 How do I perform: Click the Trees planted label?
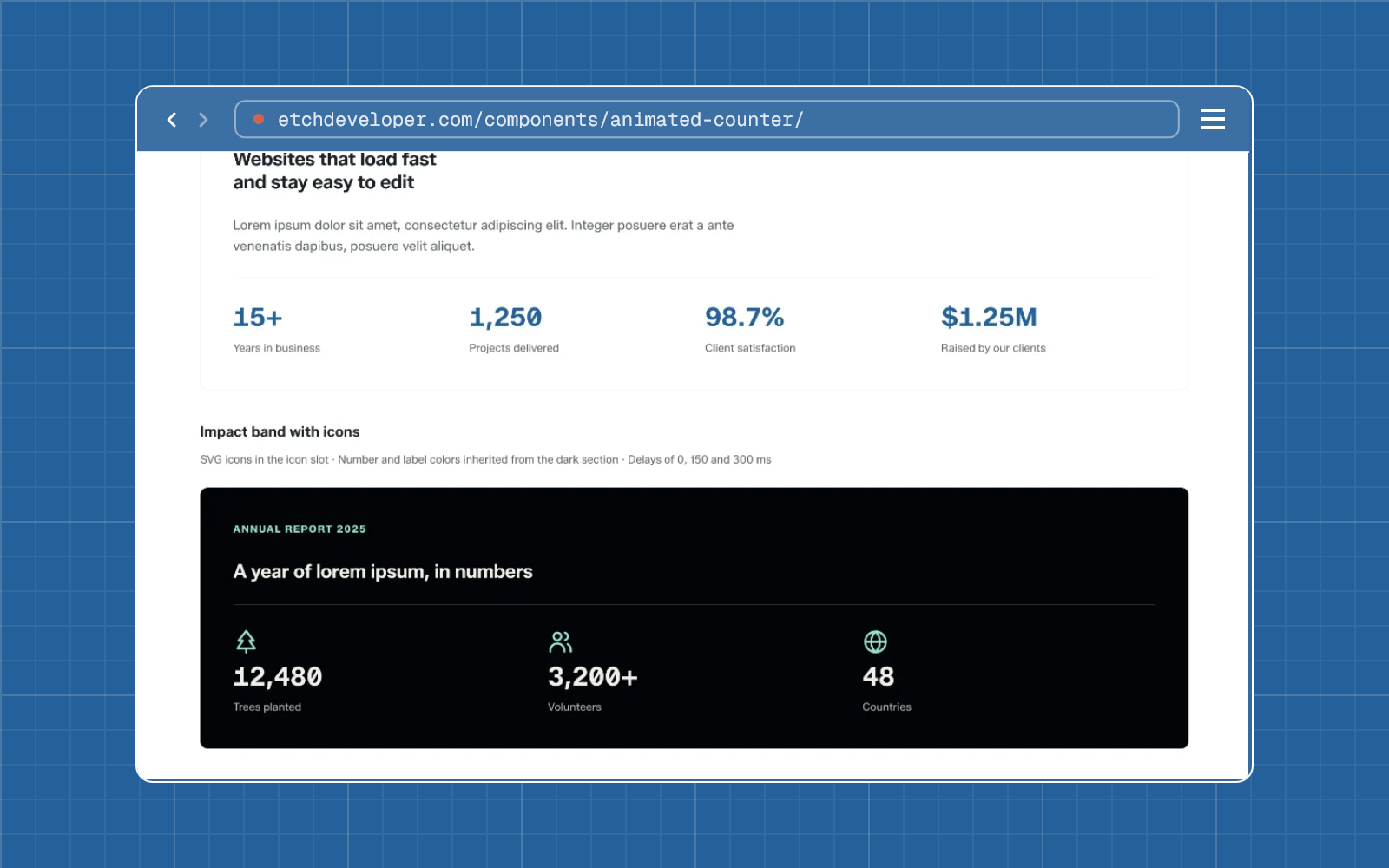pos(267,707)
